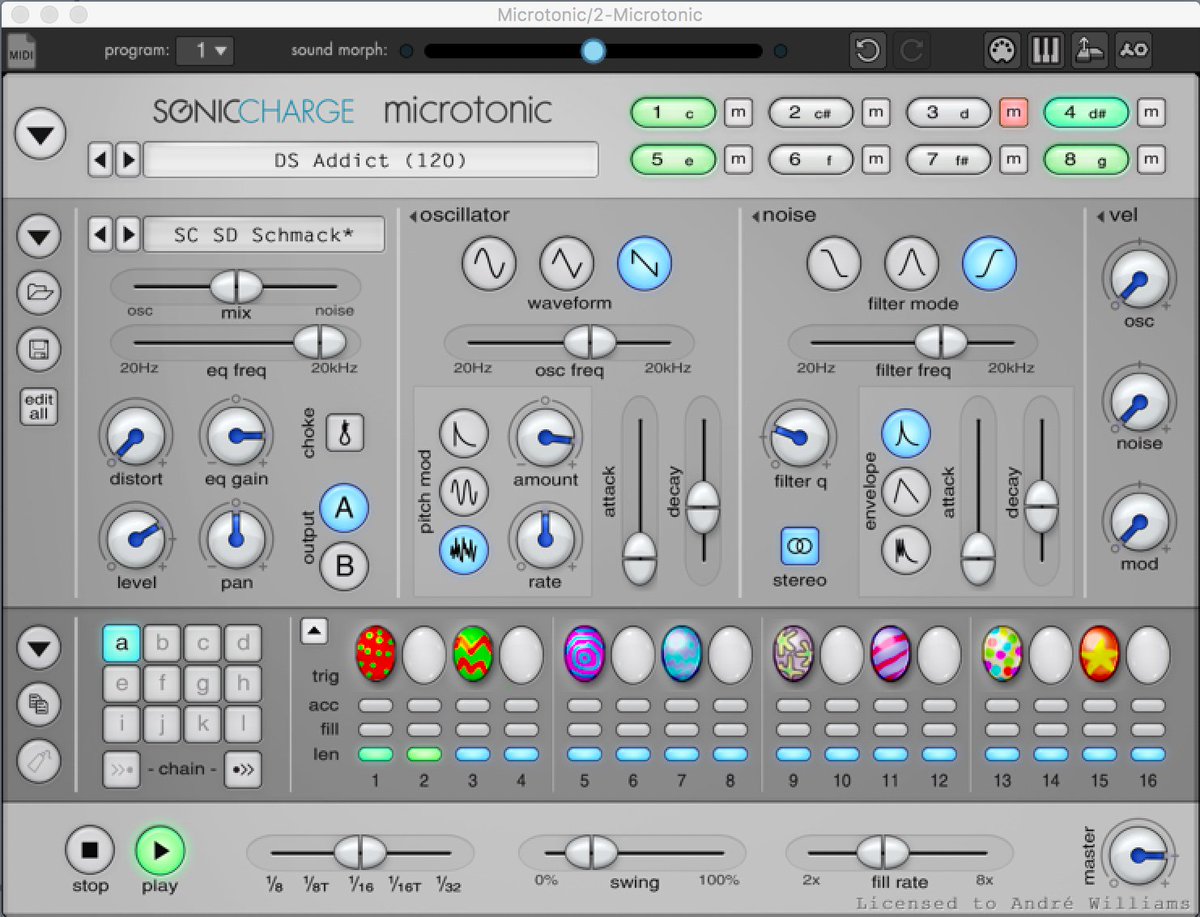Choose the high-pass noise filter mode
Screen dimensions: 1200x917
990,264
